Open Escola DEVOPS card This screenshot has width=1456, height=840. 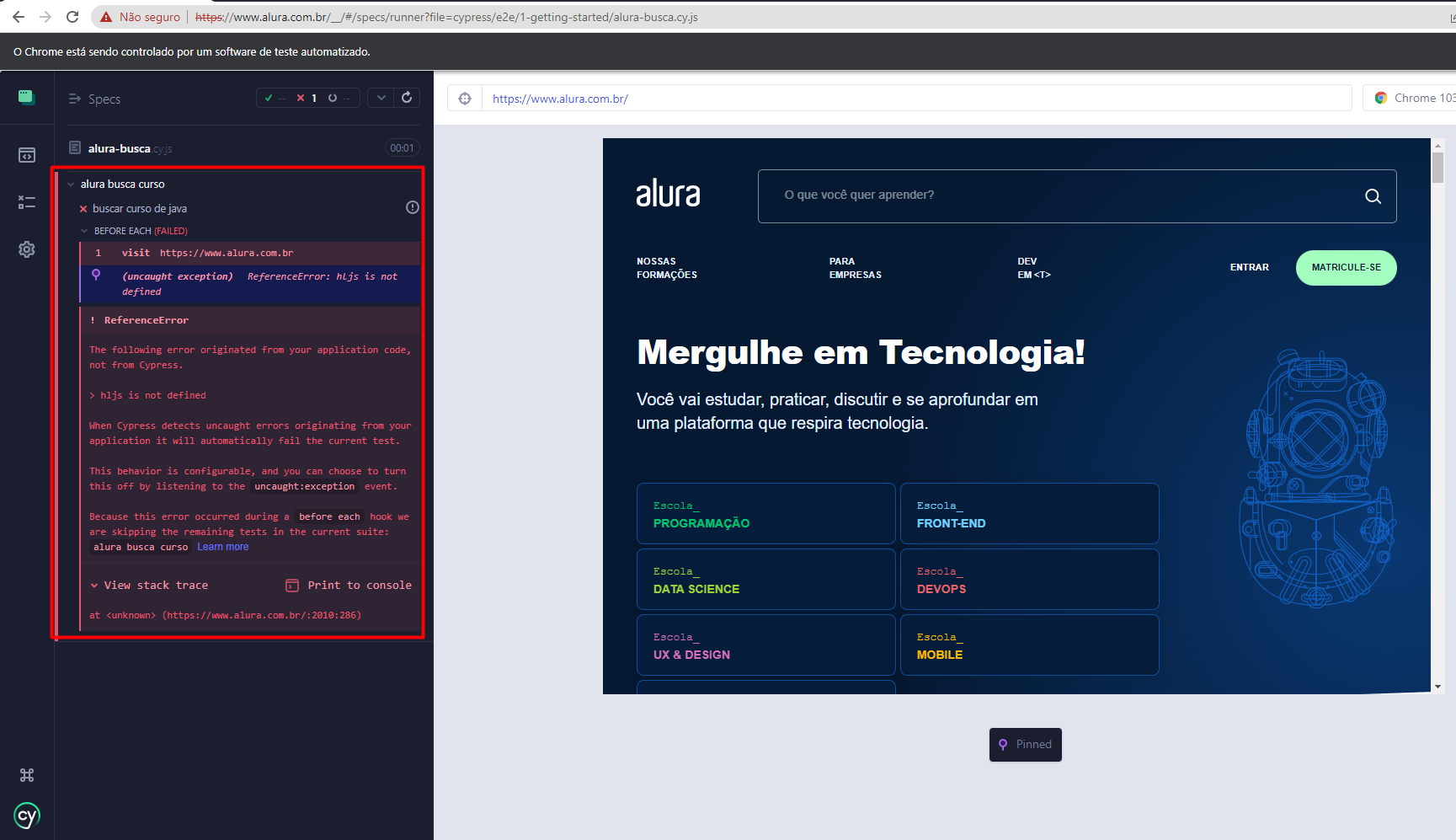pos(1029,579)
